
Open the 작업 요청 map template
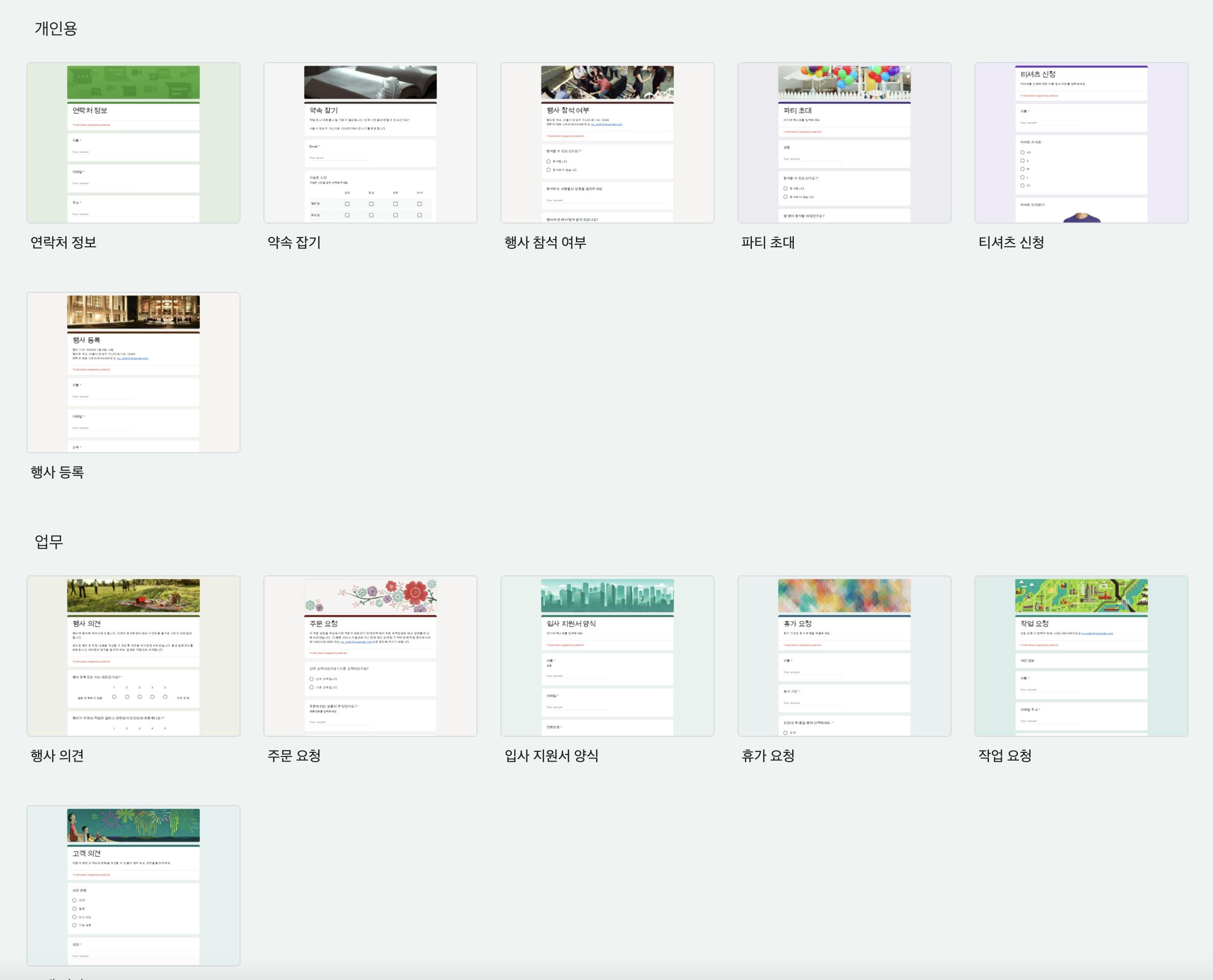(x=1082, y=656)
